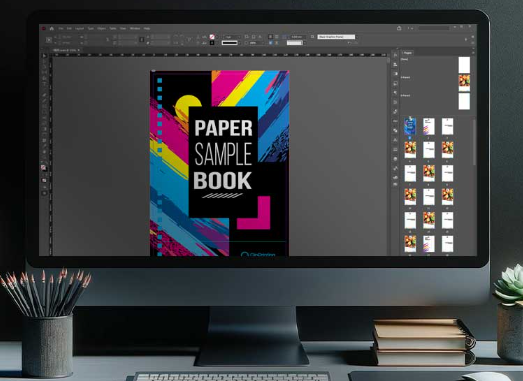
Task: Select the page 5 thumbnail
Action: (x=429, y=150)
